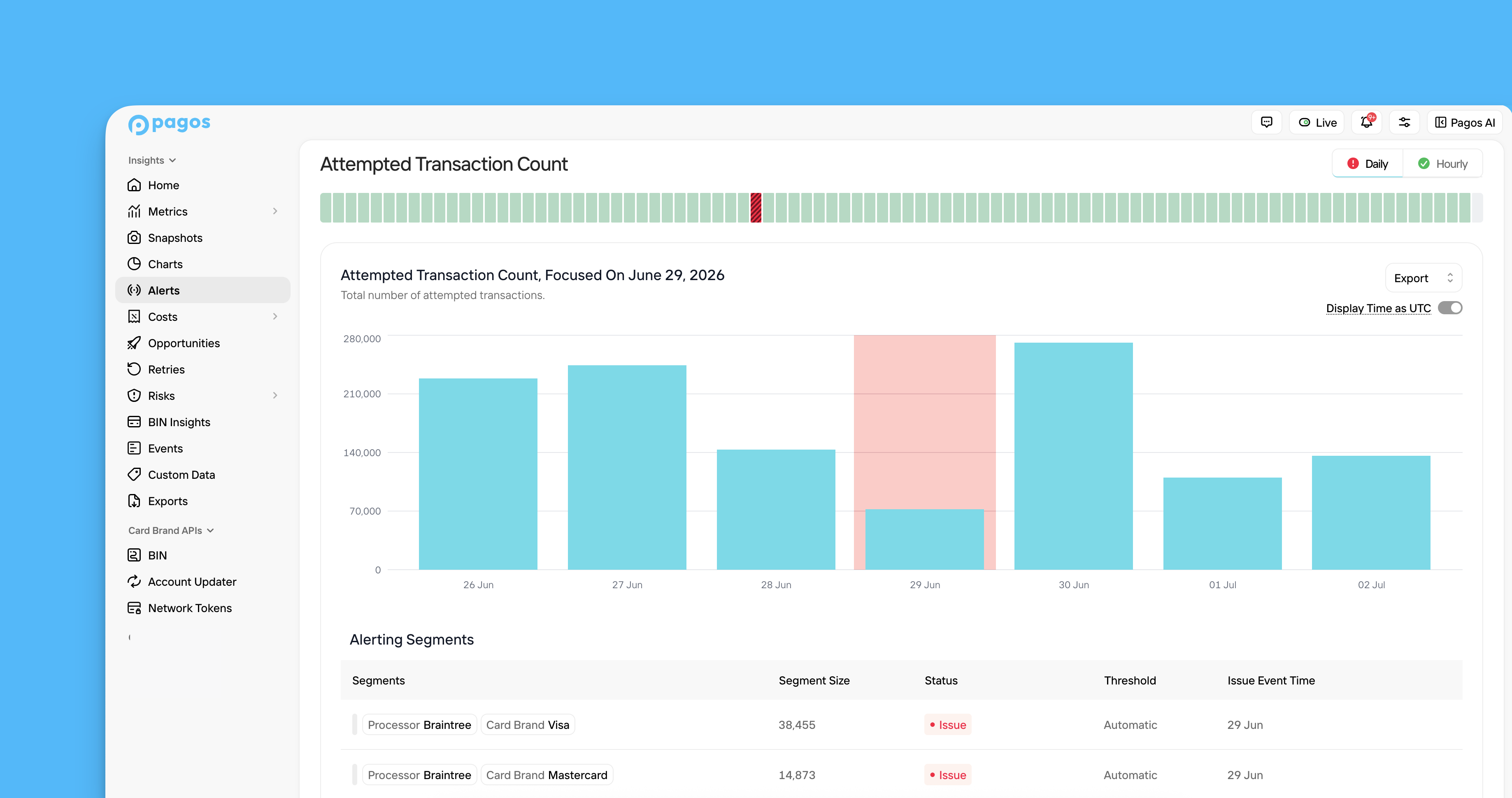Open Snapshots via its camera icon
Screen dimensions: 1512x798
coord(134,238)
